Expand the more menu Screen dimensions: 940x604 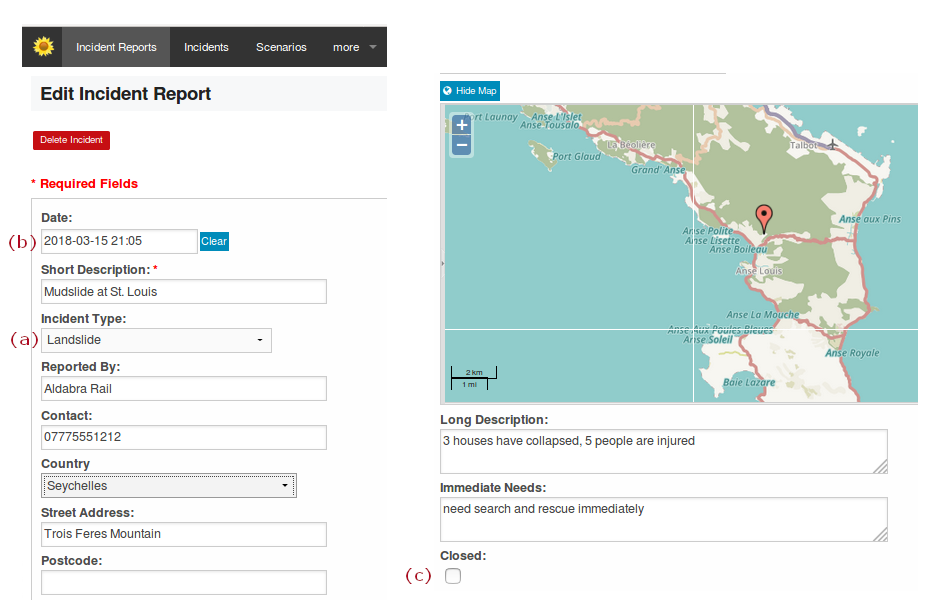(354, 47)
